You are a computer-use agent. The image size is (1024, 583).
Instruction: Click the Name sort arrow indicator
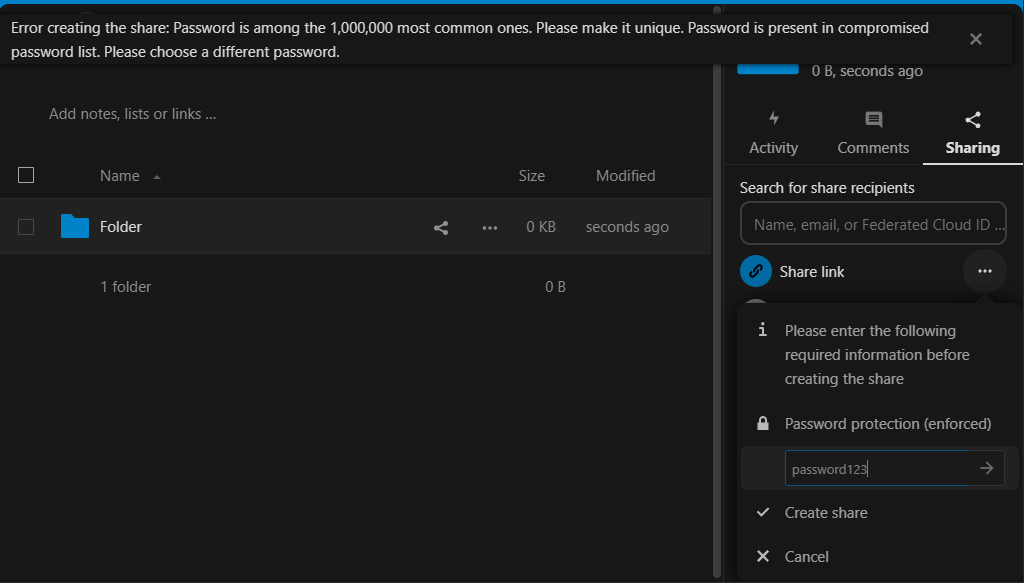pos(157,177)
